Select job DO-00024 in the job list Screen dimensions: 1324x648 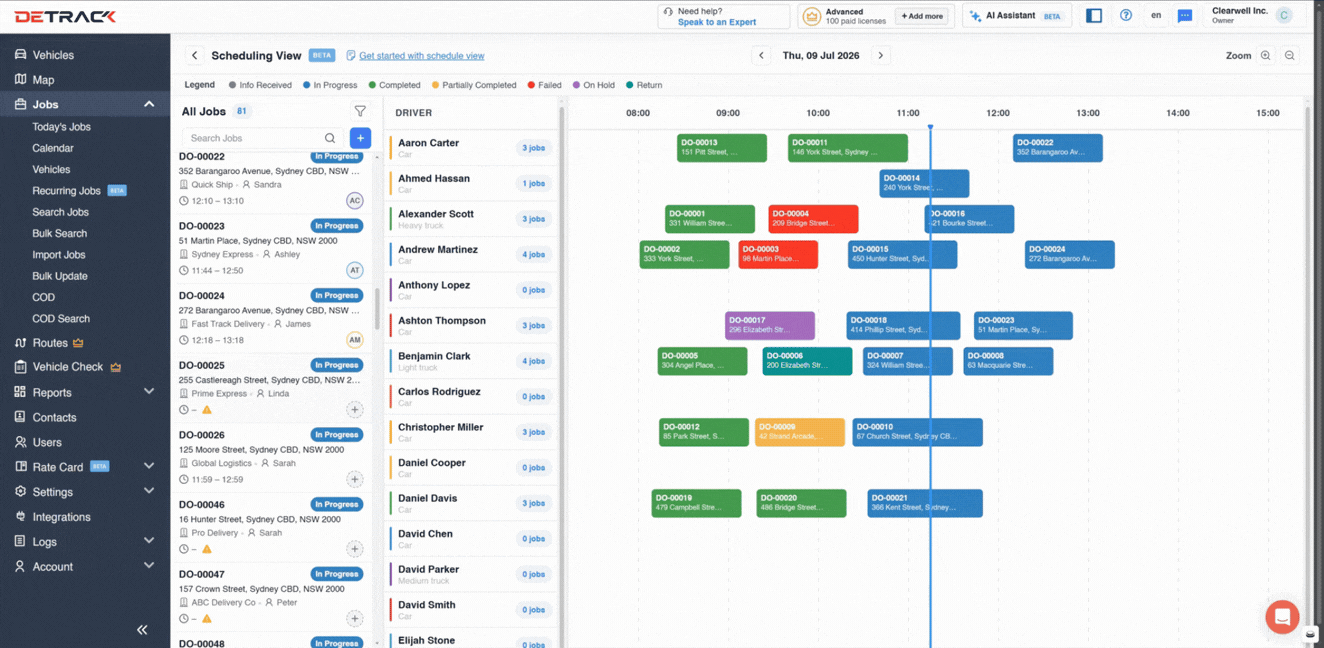click(x=271, y=318)
